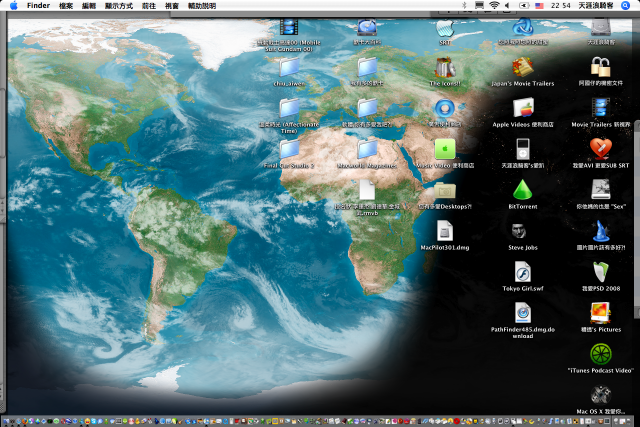Select the Affectionate Time folder
This screenshot has height=427, width=640.
coord(289,108)
